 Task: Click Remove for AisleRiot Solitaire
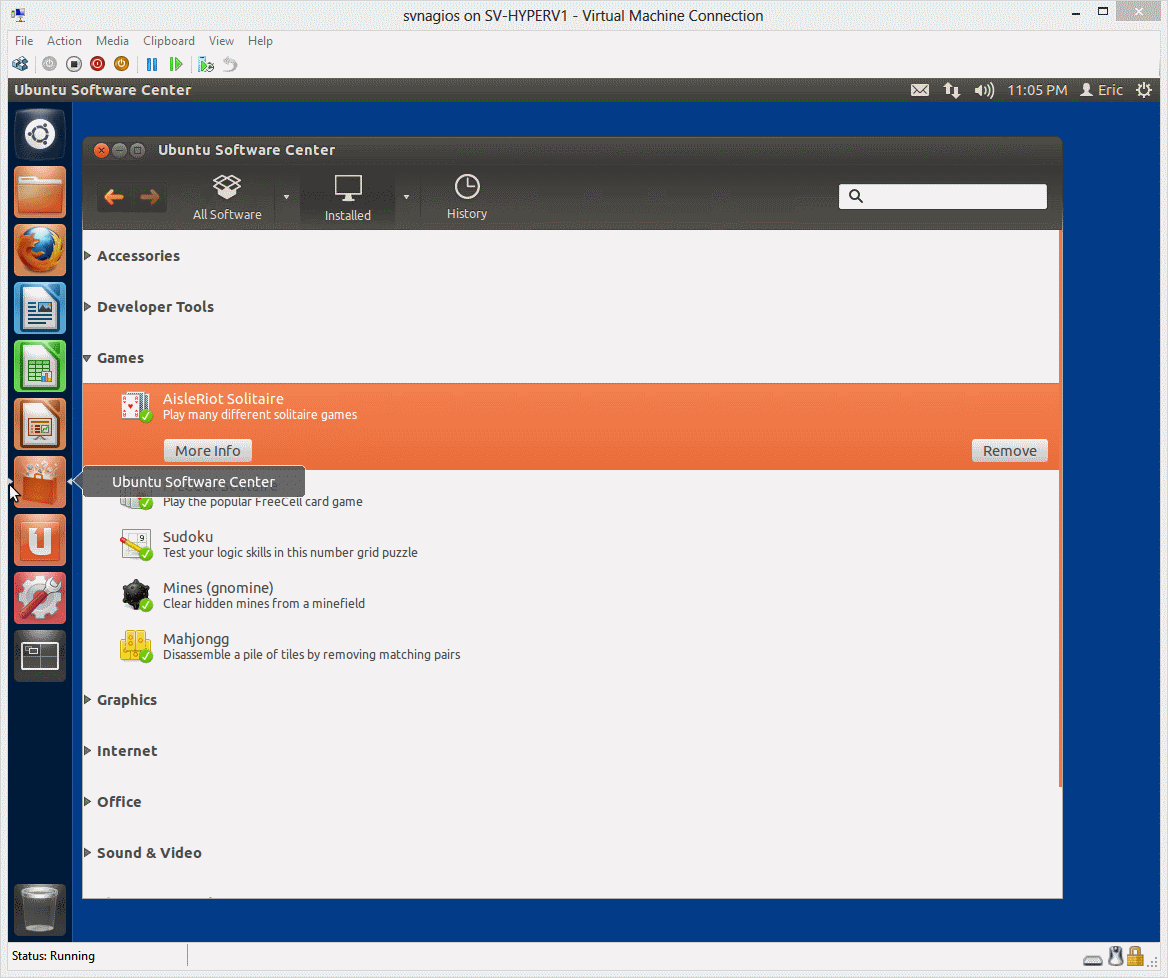click(1009, 451)
